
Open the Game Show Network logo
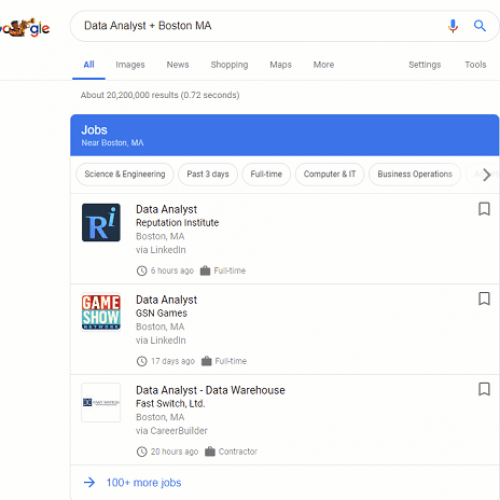click(101, 312)
